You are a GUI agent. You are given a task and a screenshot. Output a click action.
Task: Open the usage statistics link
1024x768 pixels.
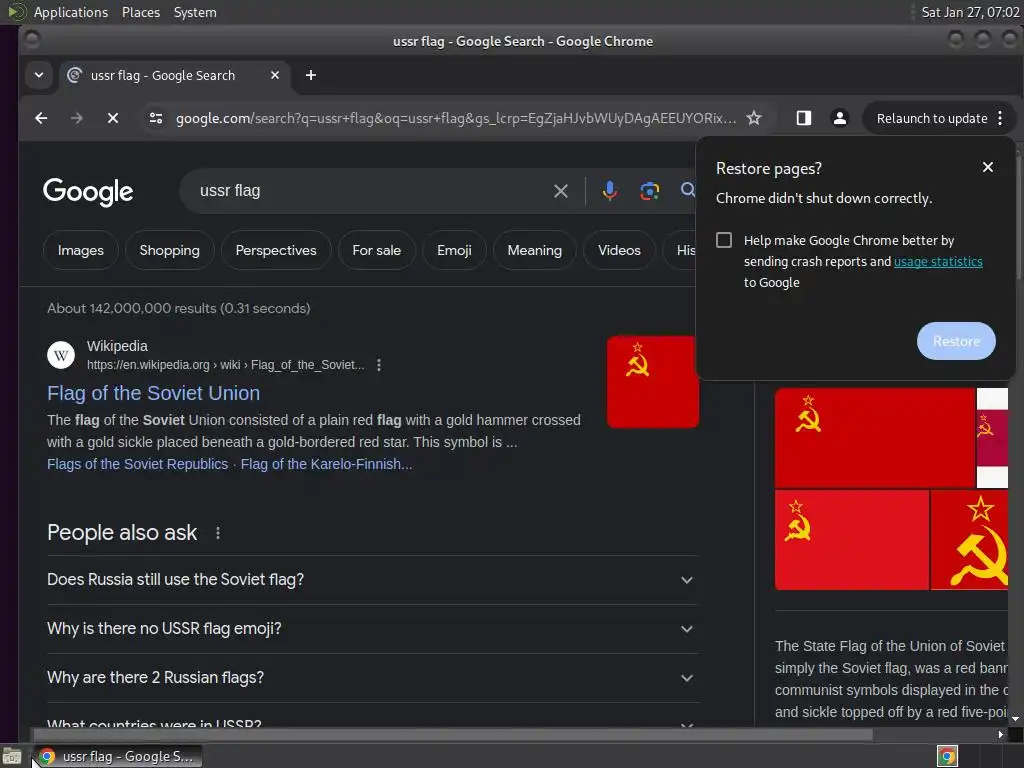tap(938, 261)
